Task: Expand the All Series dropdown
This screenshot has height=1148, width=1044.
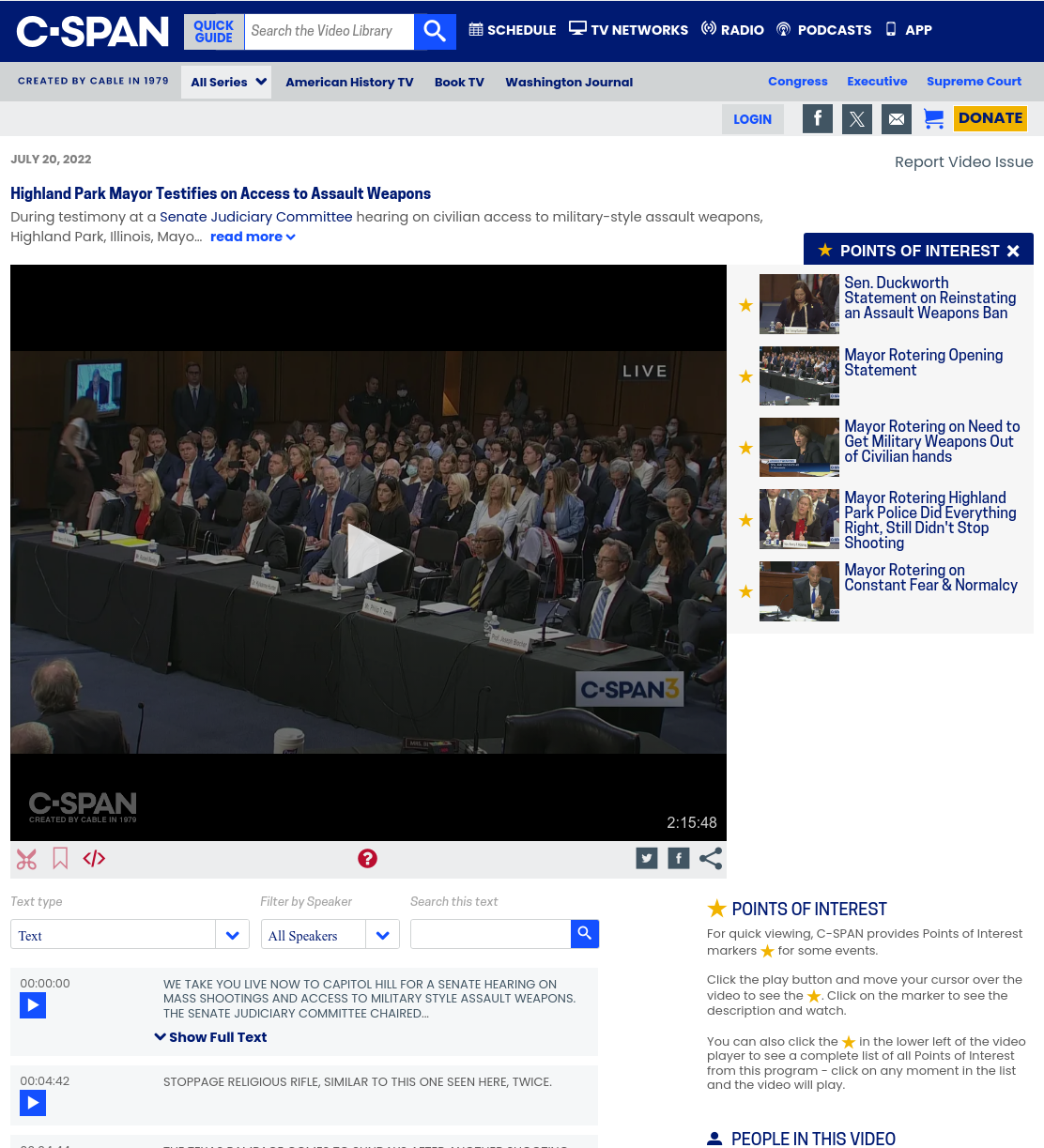Action: (226, 82)
